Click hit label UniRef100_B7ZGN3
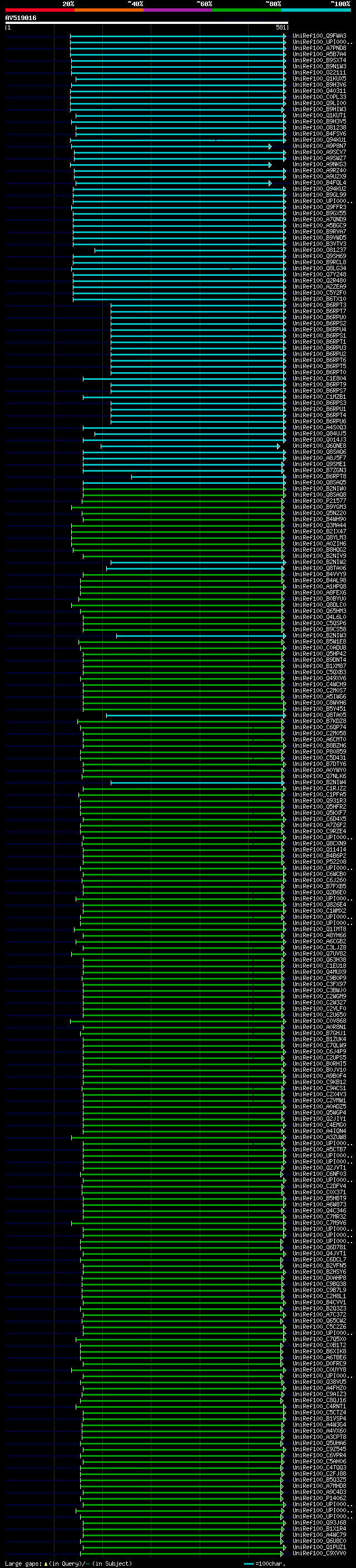Screen dimensions: 356x1568 click(x=319, y=471)
